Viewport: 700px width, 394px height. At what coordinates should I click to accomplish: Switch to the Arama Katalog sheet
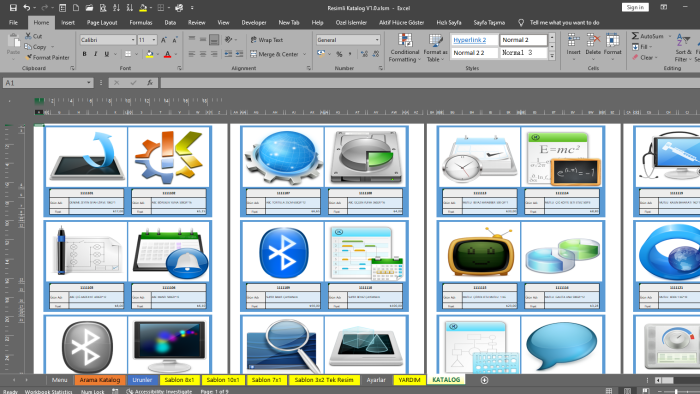(x=100, y=380)
